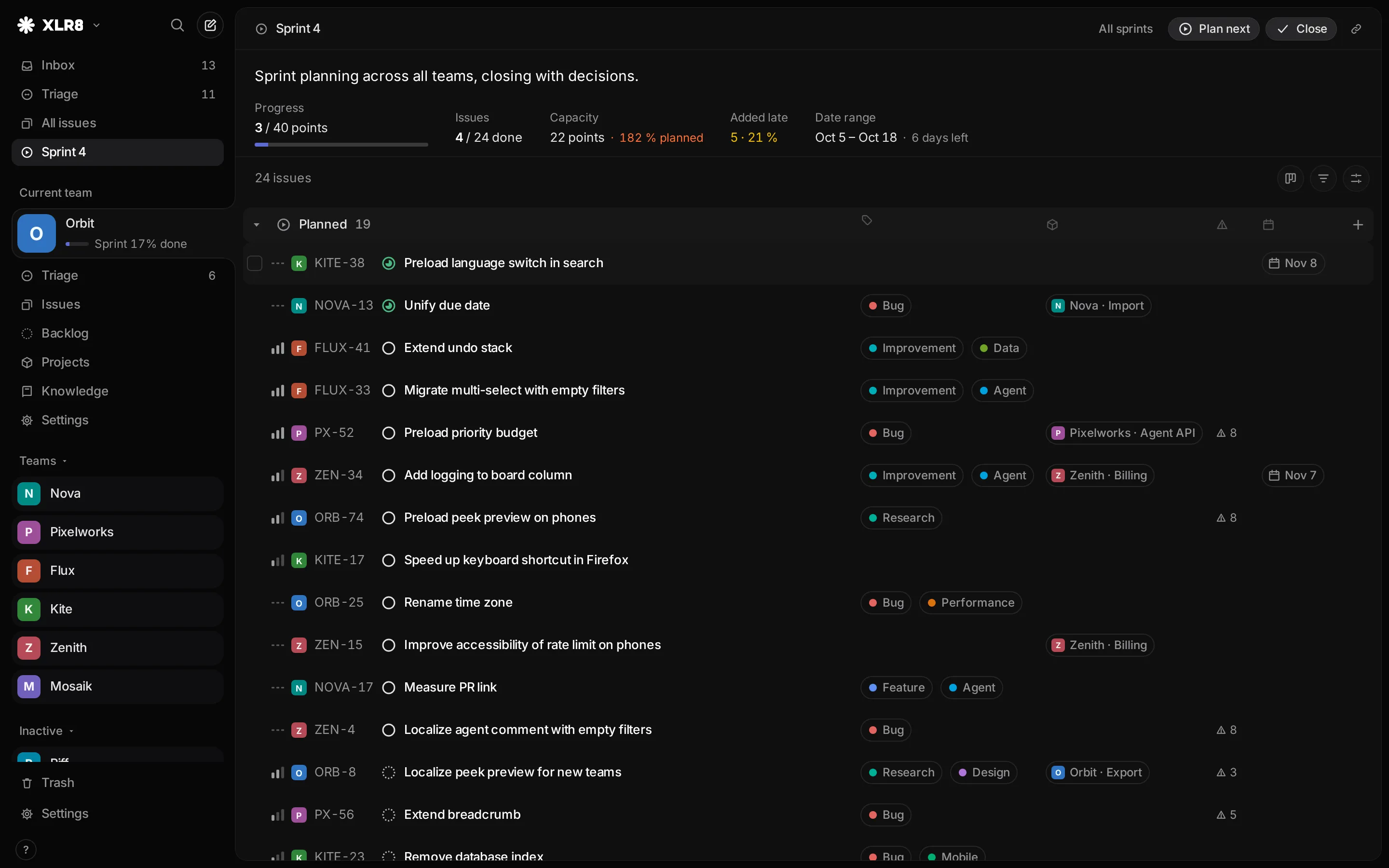
Task: Click the Performance label on ORB-25
Action: click(970, 603)
